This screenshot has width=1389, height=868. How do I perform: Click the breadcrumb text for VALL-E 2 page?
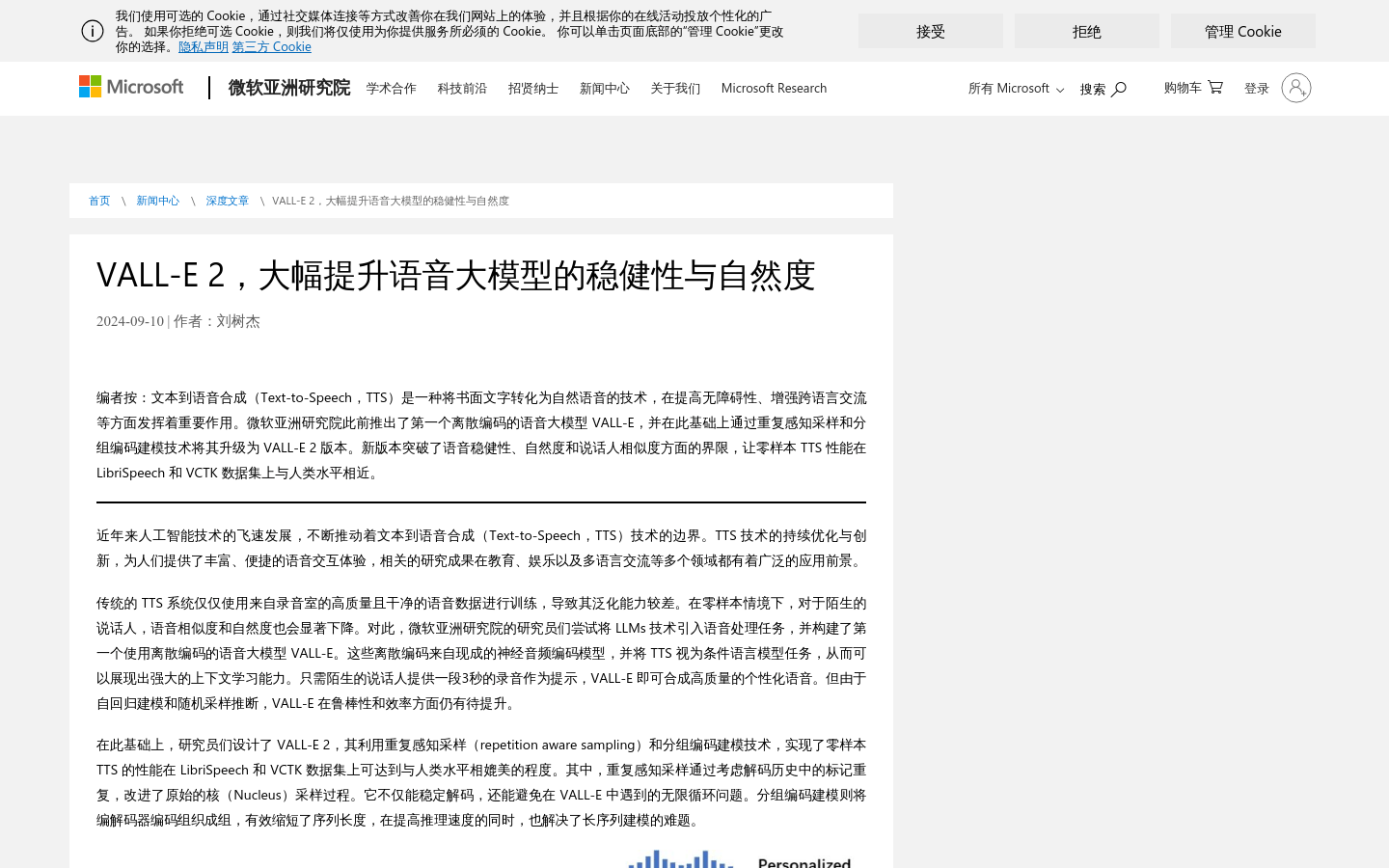tap(391, 201)
